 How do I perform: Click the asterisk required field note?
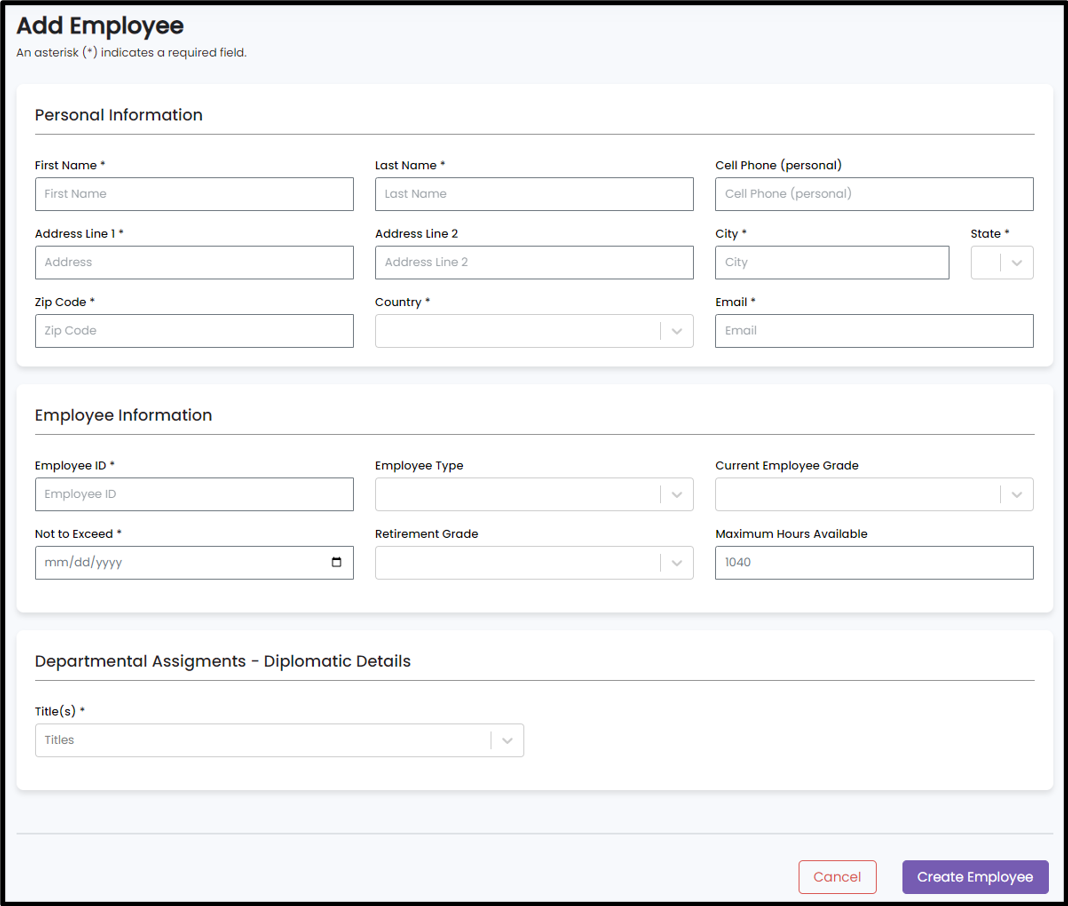pyautogui.click(x=131, y=52)
